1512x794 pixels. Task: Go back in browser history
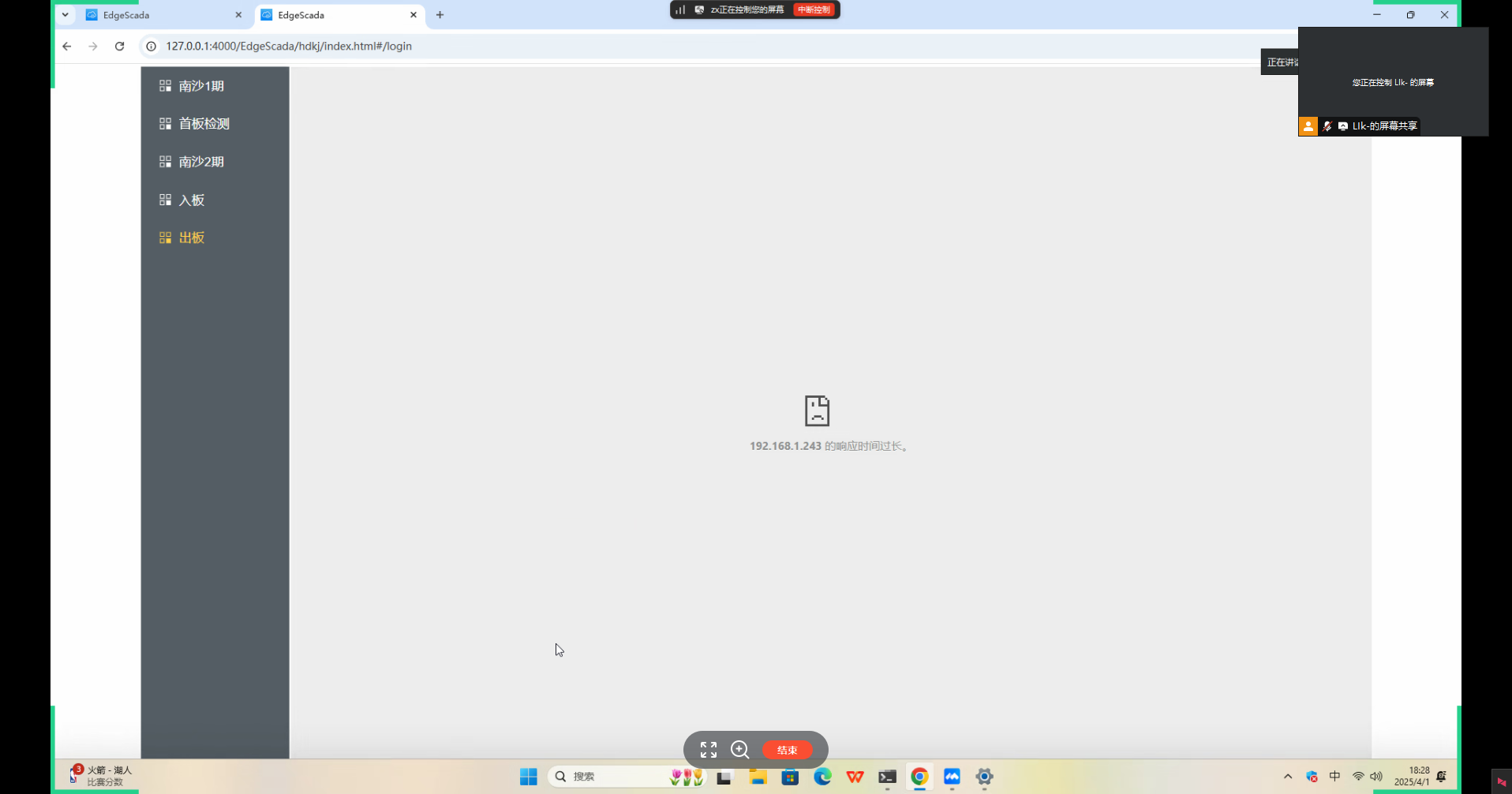click(x=67, y=47)
